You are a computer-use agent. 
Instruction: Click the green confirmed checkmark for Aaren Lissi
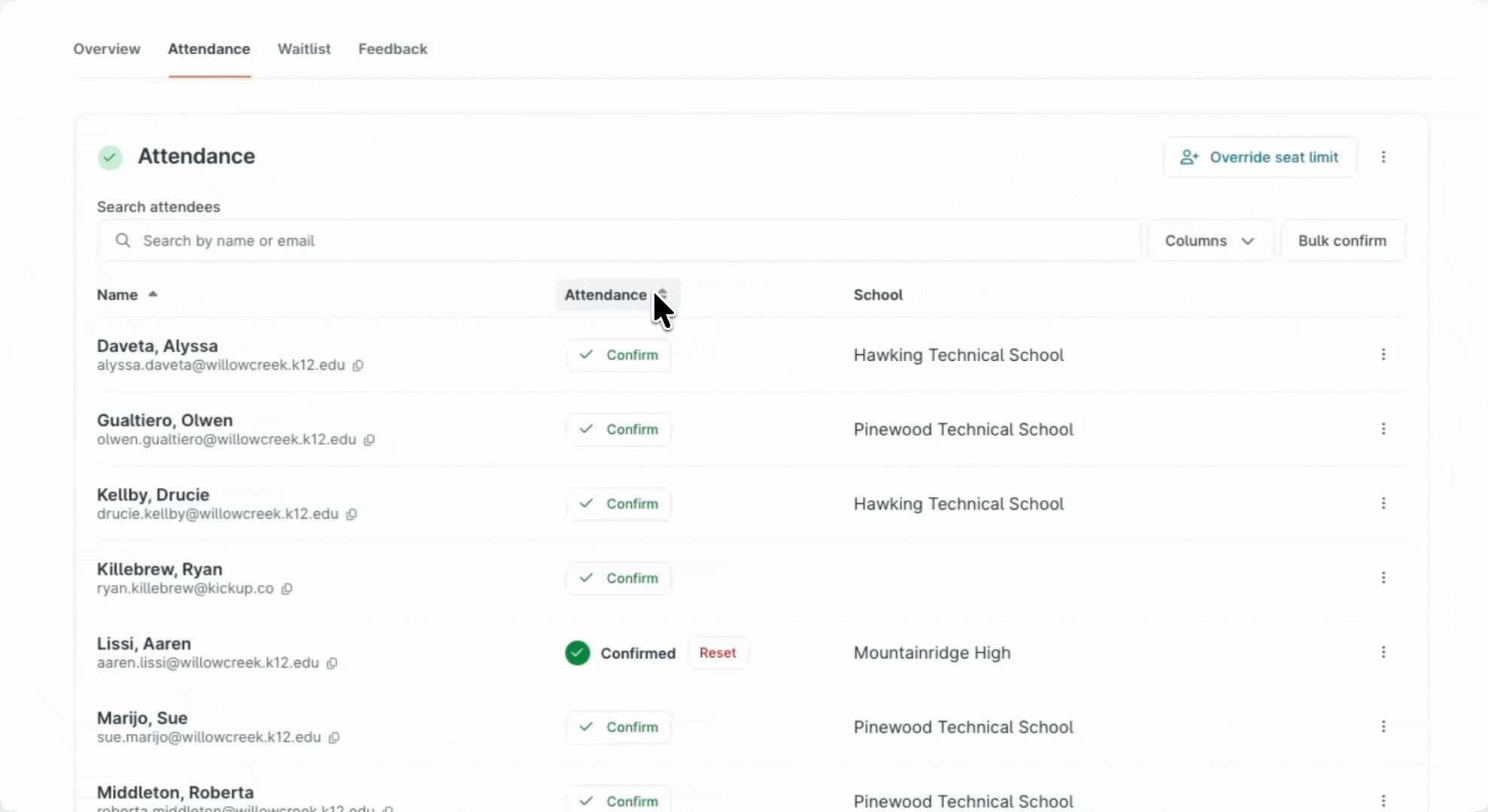point(577,653)
